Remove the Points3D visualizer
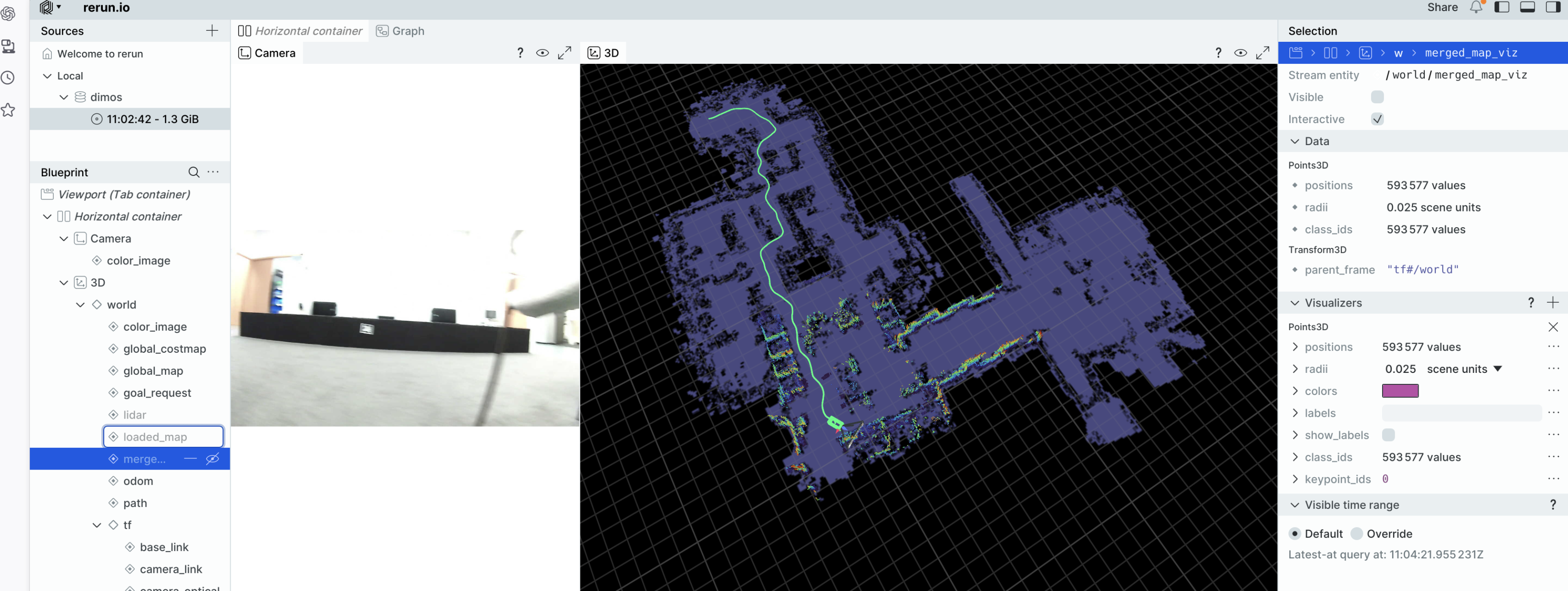 pos(1553,327)
